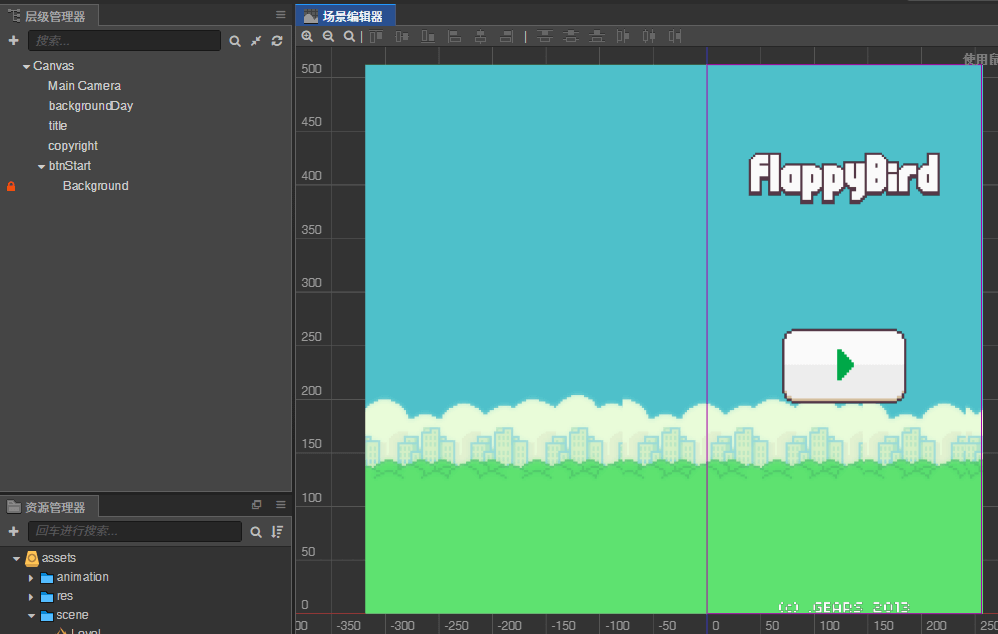Image resolution: width=998 pixels, height=634 pixels.
Task: Collapse the btnStart node
Action: click(41, 166)
